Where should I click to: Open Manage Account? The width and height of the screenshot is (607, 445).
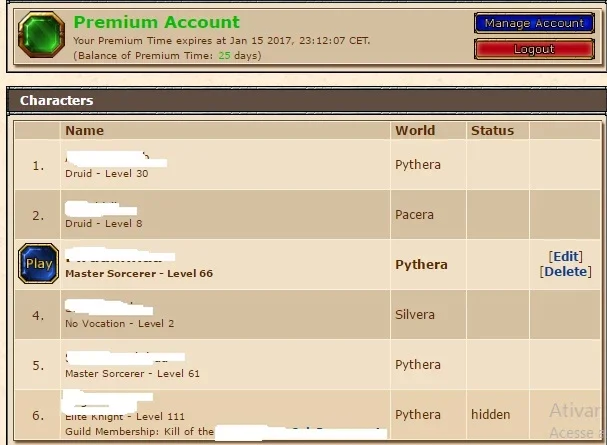pyautogui.click(x=534, y=23)
